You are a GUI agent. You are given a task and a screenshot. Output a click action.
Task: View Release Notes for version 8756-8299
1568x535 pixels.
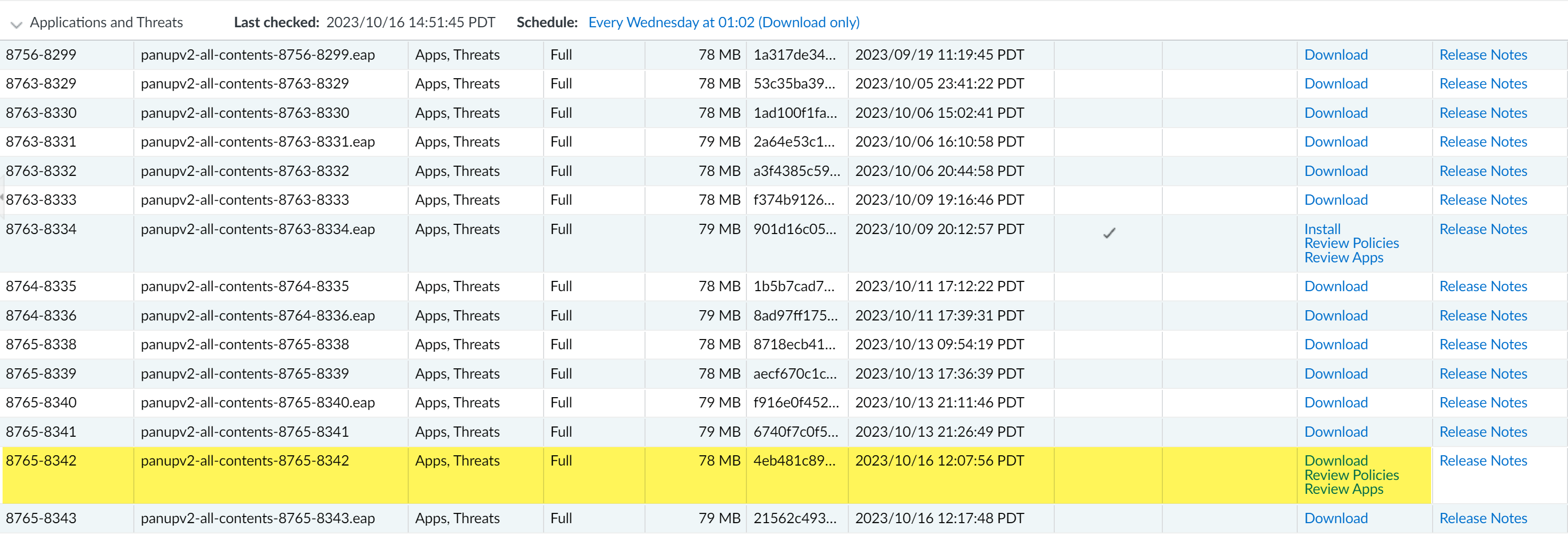(1482, 55)
